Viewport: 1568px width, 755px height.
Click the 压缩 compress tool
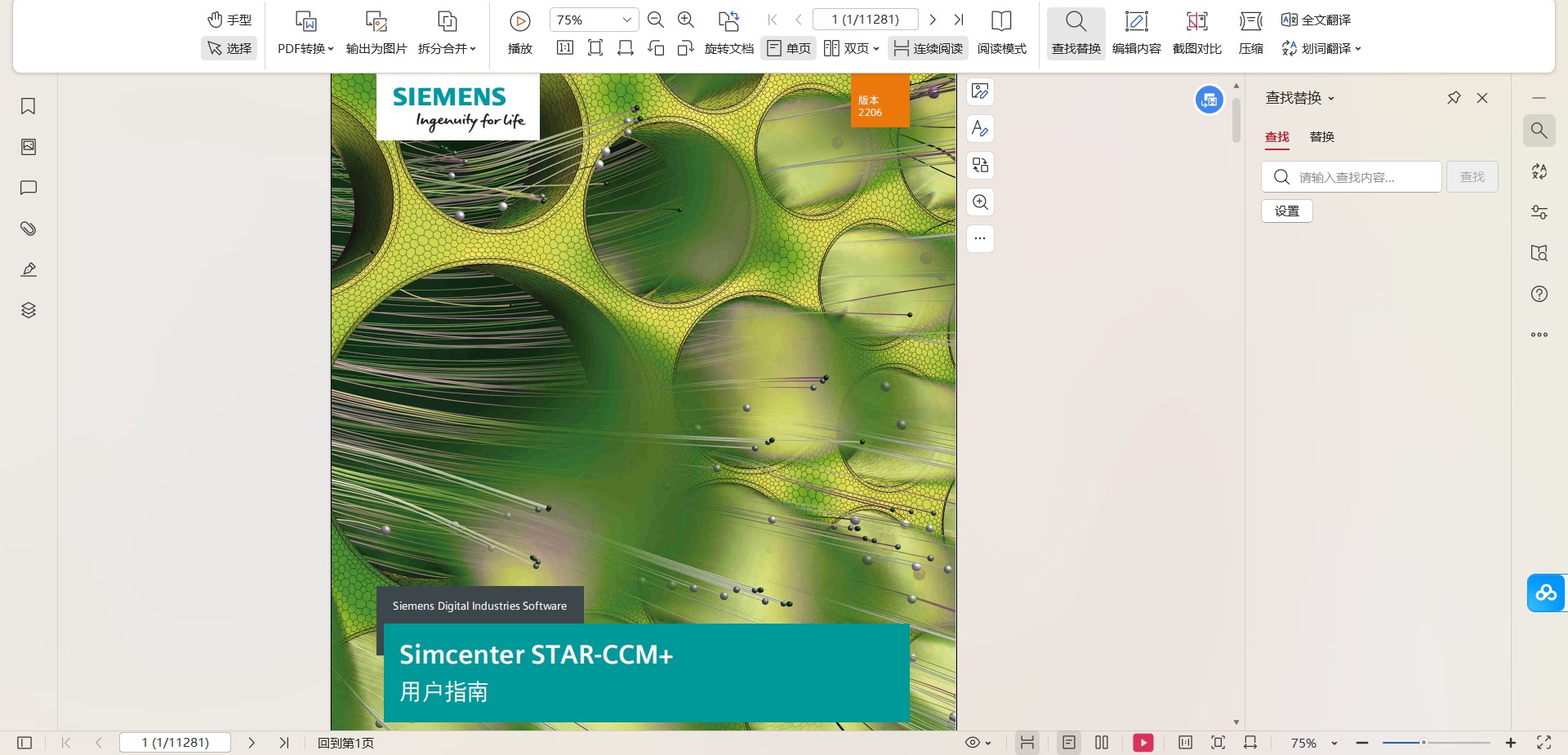[x=1251, y=33]
